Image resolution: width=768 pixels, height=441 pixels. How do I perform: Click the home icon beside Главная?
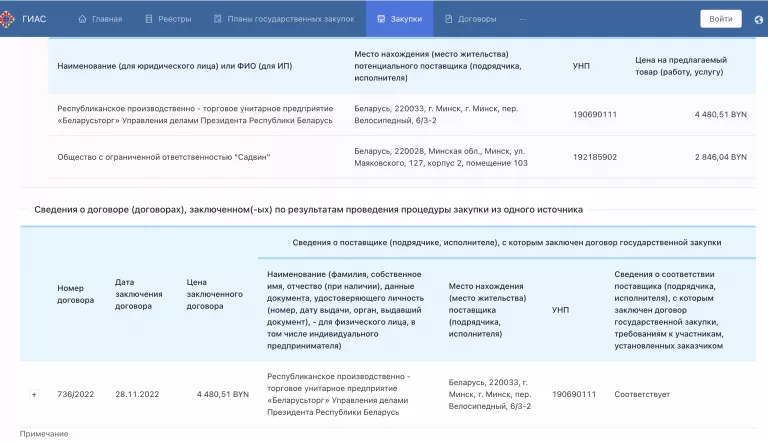(82, 19)
